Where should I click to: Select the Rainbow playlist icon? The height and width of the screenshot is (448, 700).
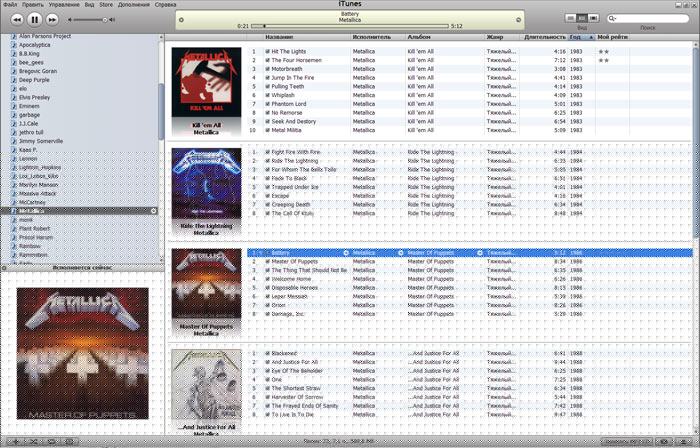tap(13, 246)
